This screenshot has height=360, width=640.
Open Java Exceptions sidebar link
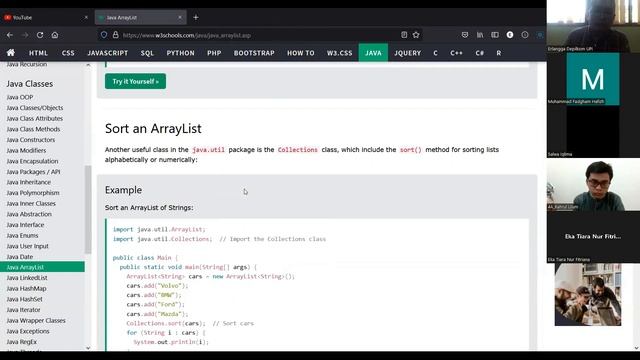point(28,331)
